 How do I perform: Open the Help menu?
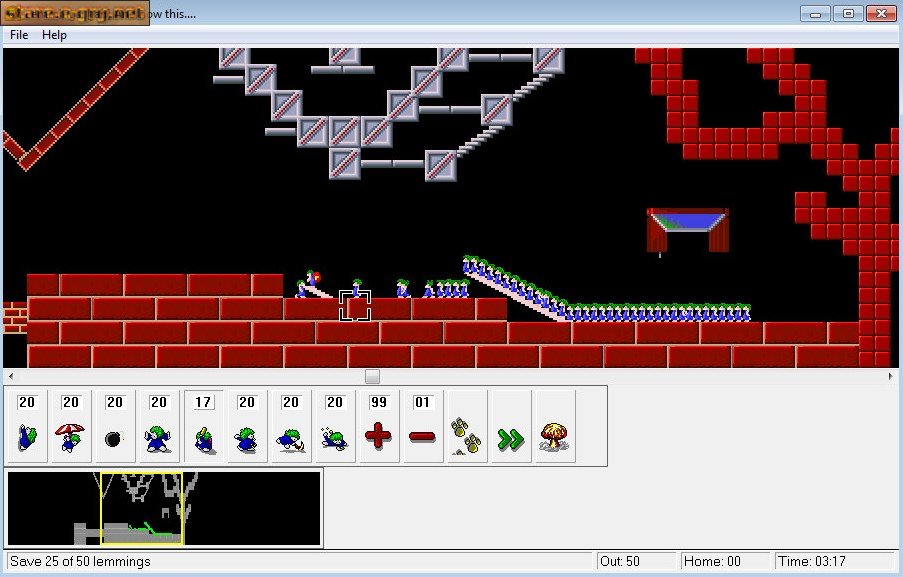point(54,35)
